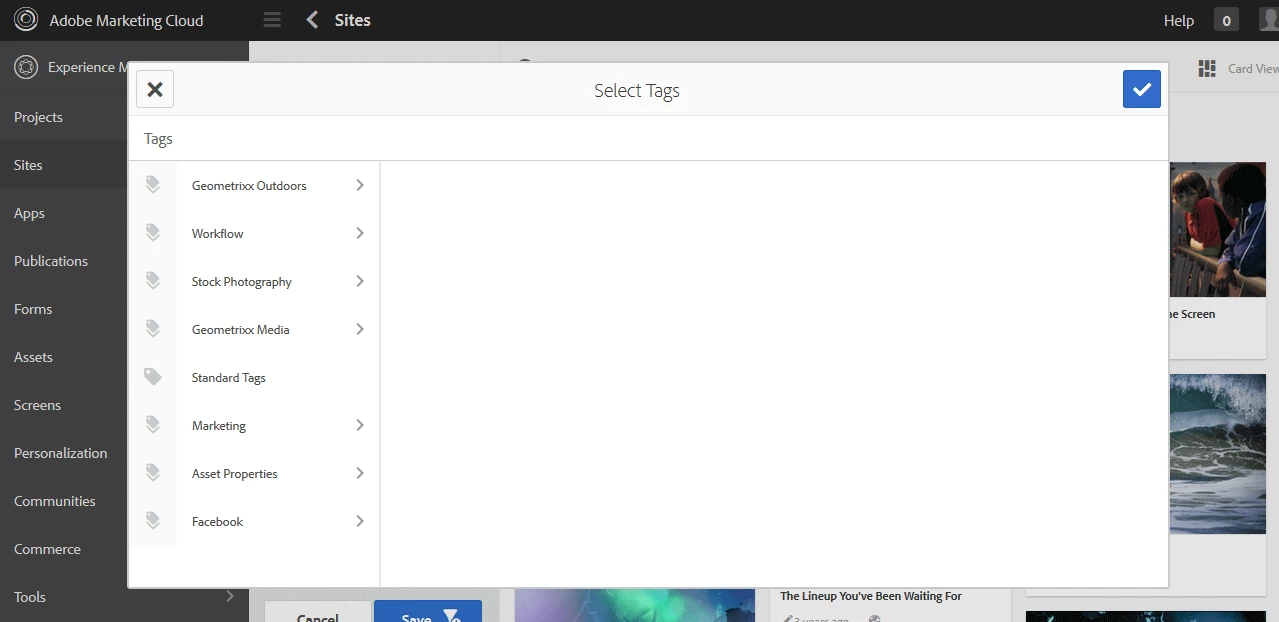Screen dimensions: 1279x622
Task: Click the tag icon beside Asset Properties
Action: [x=153, y=473]
